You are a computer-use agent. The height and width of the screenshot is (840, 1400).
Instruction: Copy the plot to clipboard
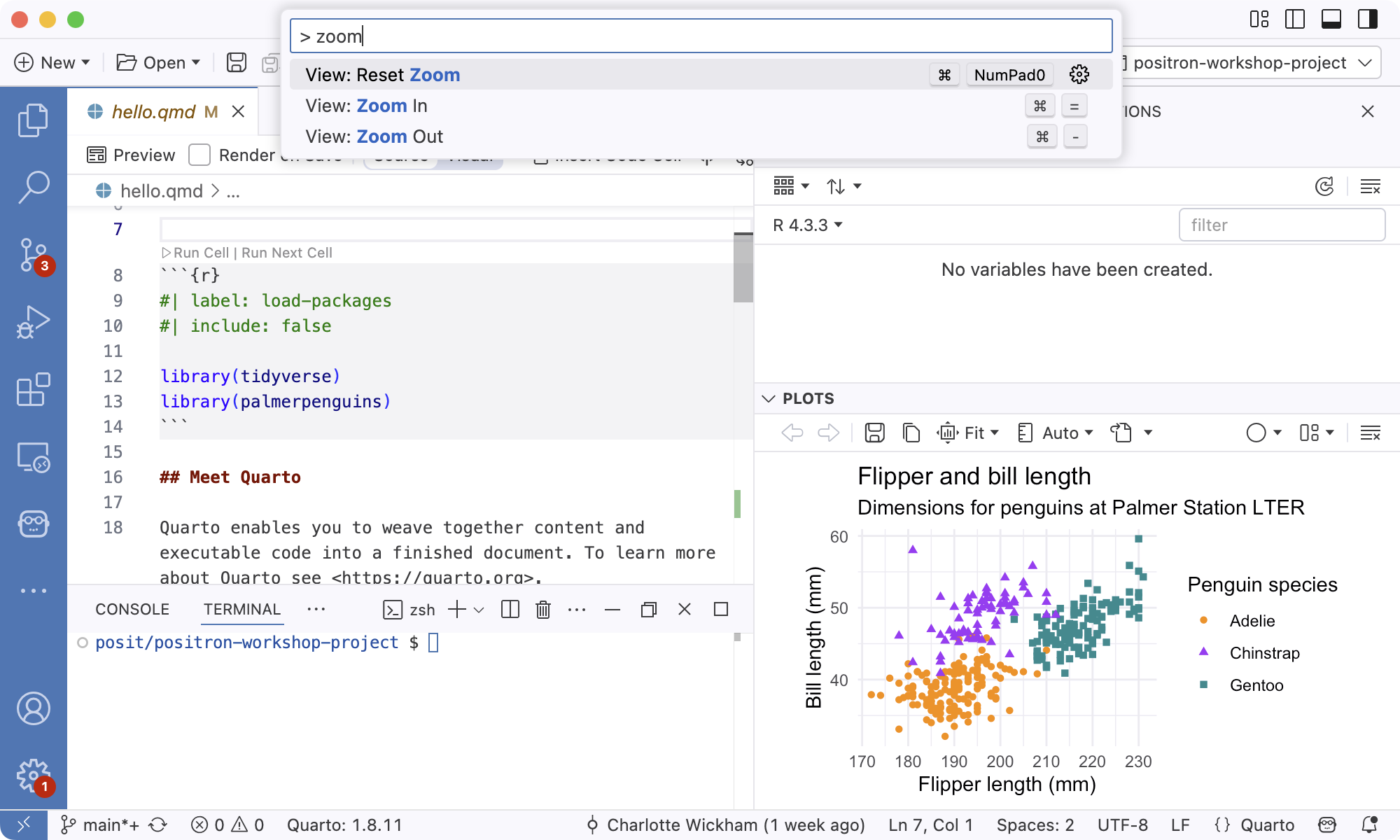click(x=911, y=433)
